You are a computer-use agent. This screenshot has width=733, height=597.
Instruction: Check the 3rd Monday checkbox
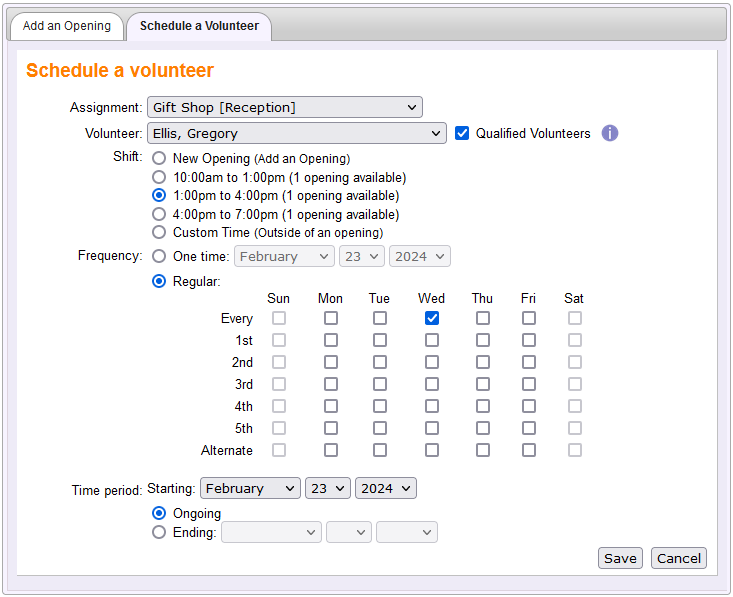click(331, 384)
